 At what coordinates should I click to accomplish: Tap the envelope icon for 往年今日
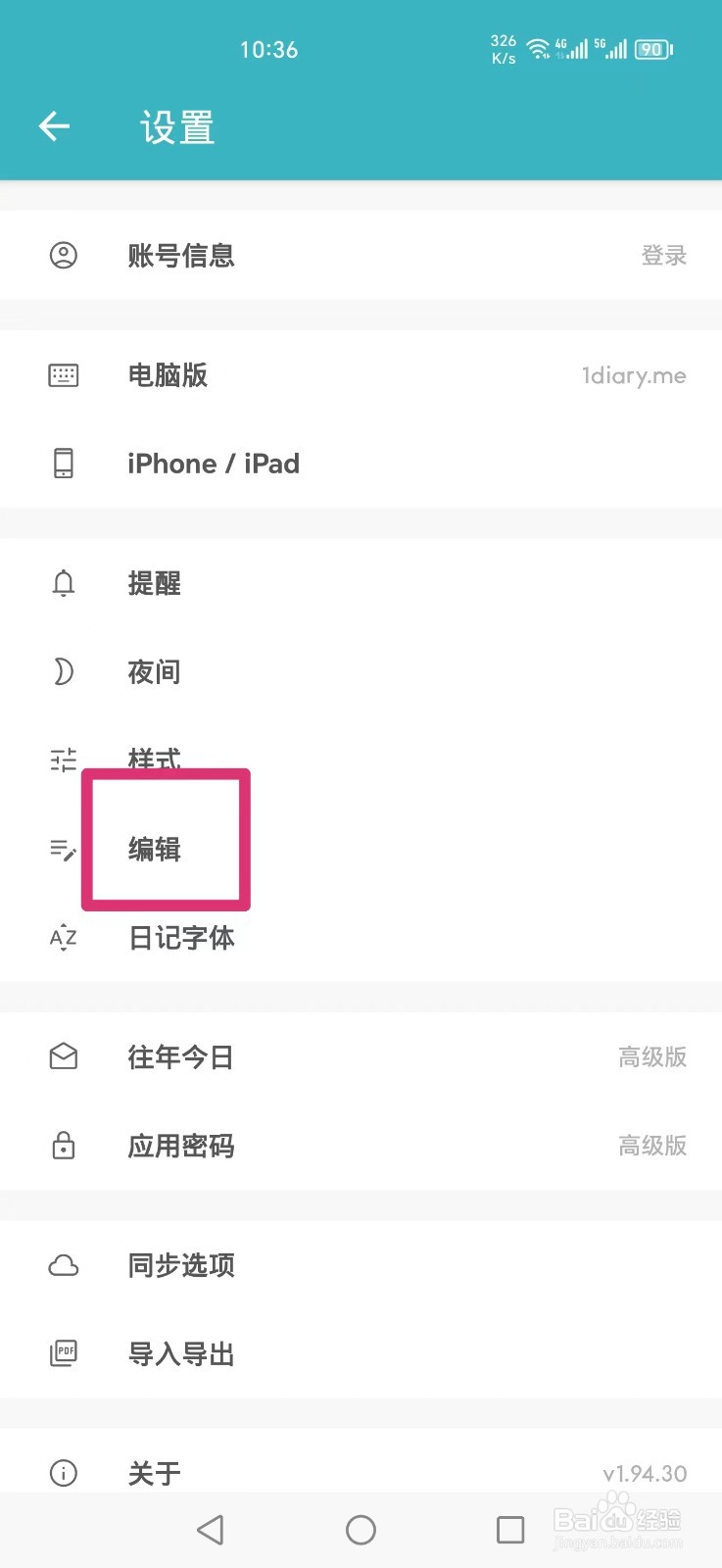point(64,1056)
